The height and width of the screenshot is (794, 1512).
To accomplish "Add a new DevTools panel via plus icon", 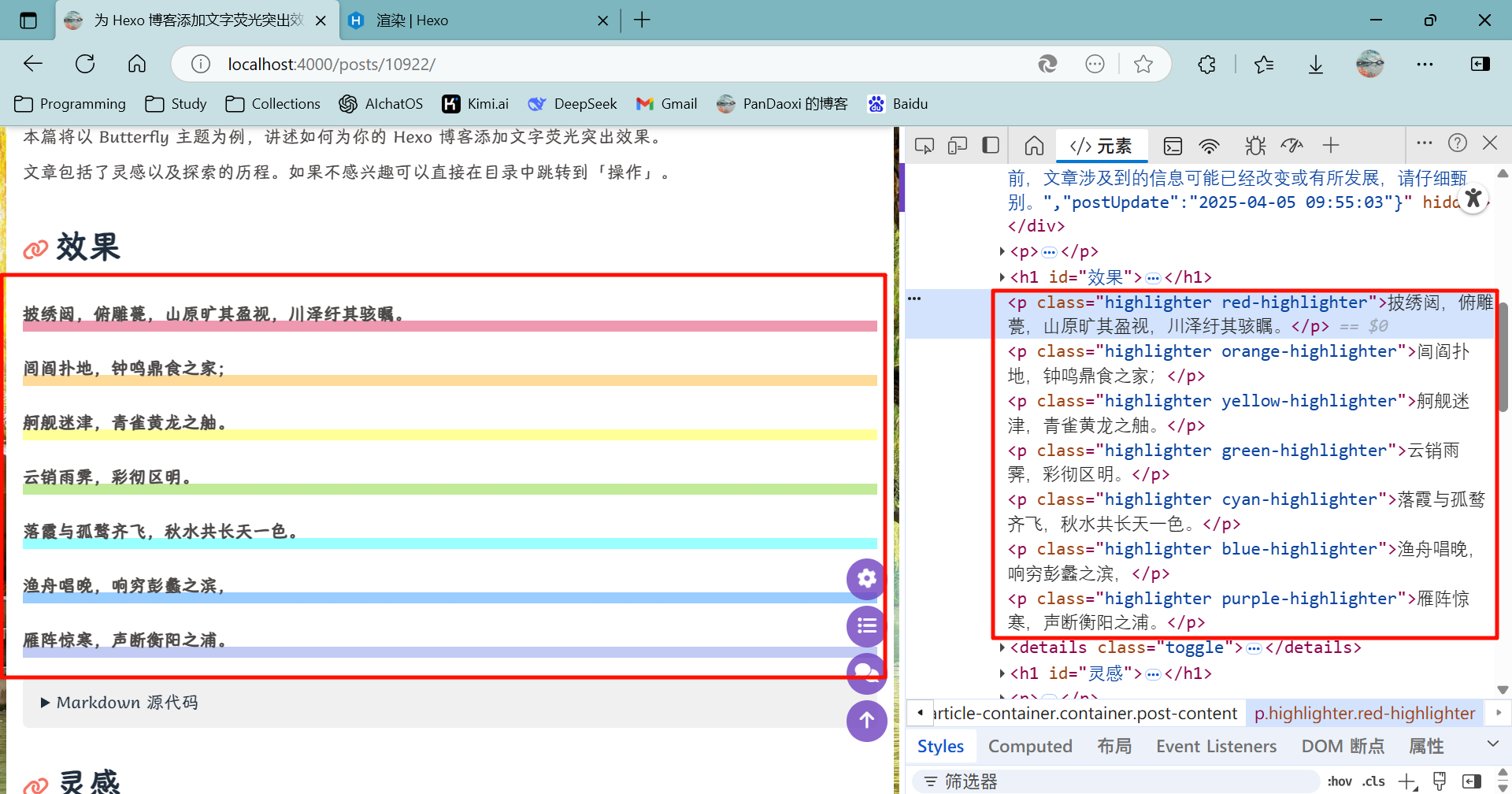I will click(1332, 146).
